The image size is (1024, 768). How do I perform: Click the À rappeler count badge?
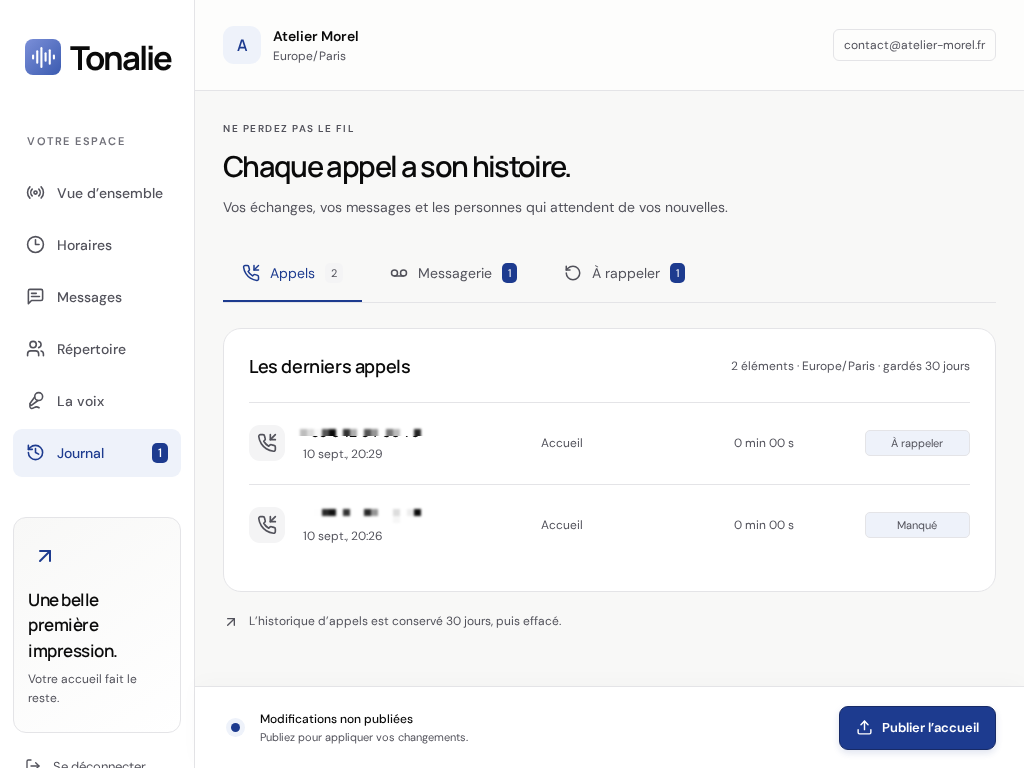[x=677, y=273]
